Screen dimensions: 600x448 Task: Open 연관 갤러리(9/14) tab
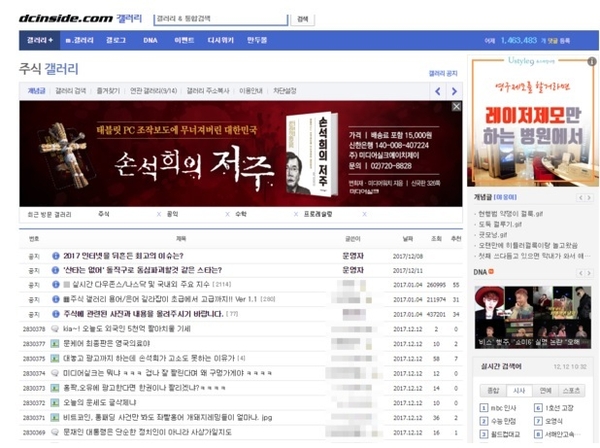[x=153, y=91]
